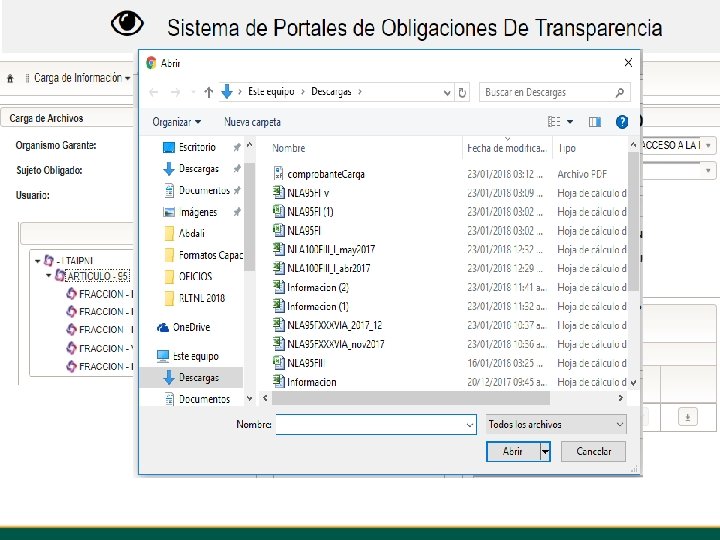Open Escritorio in quick access
This screenshot has height=540, width=720.
point(197,147)
